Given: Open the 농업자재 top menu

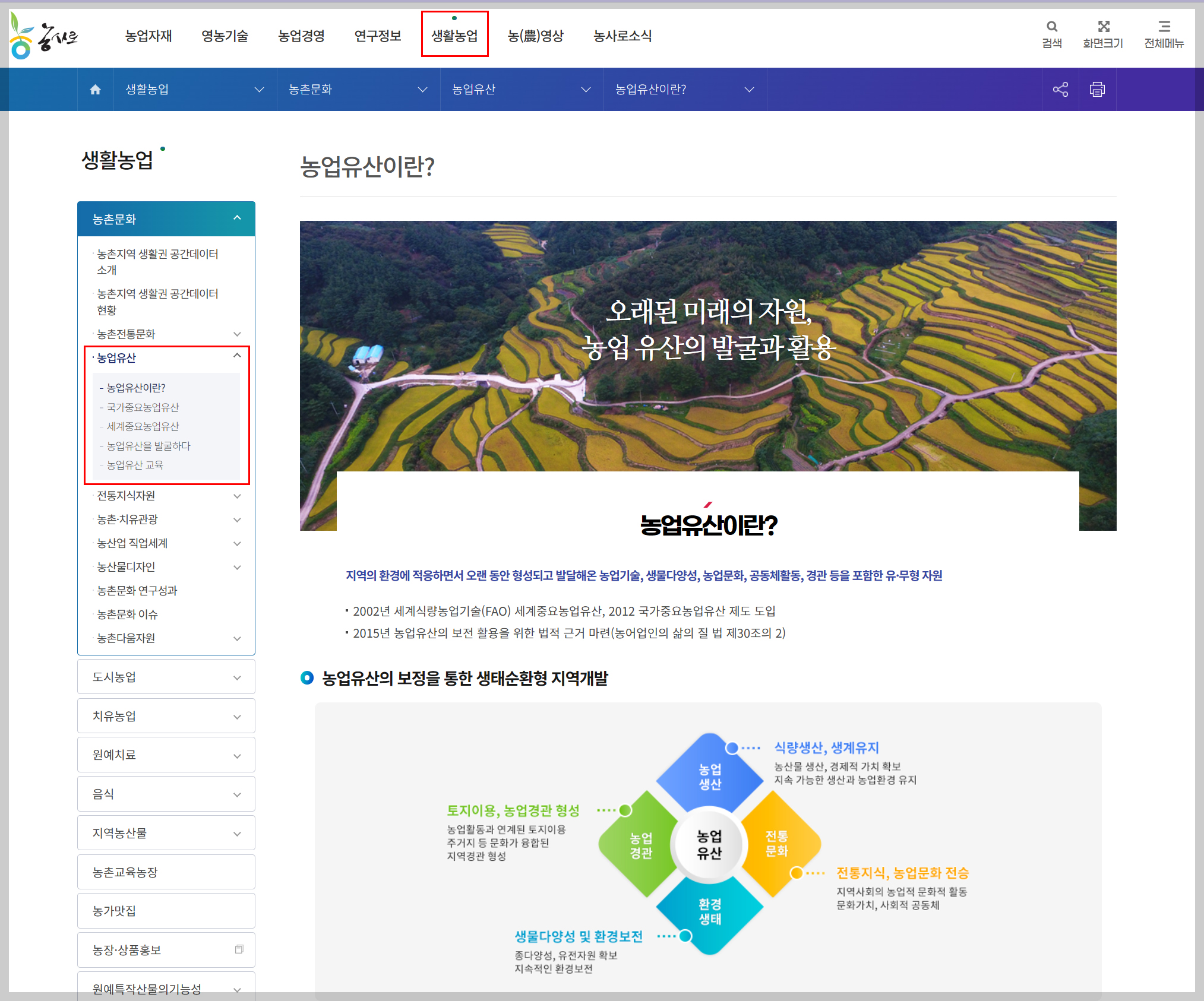Looking at the screenshot, I should pyautogui.click(x=148, y=36).
